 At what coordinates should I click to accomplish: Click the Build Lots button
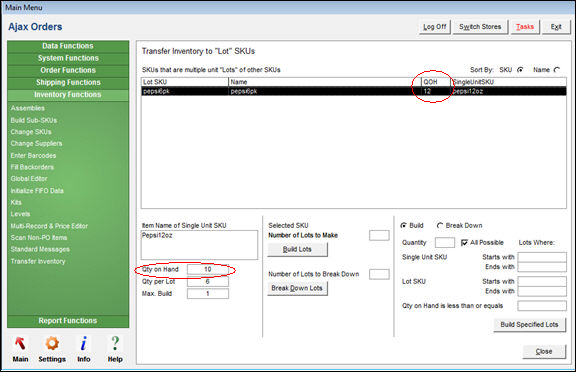point(297,249)
